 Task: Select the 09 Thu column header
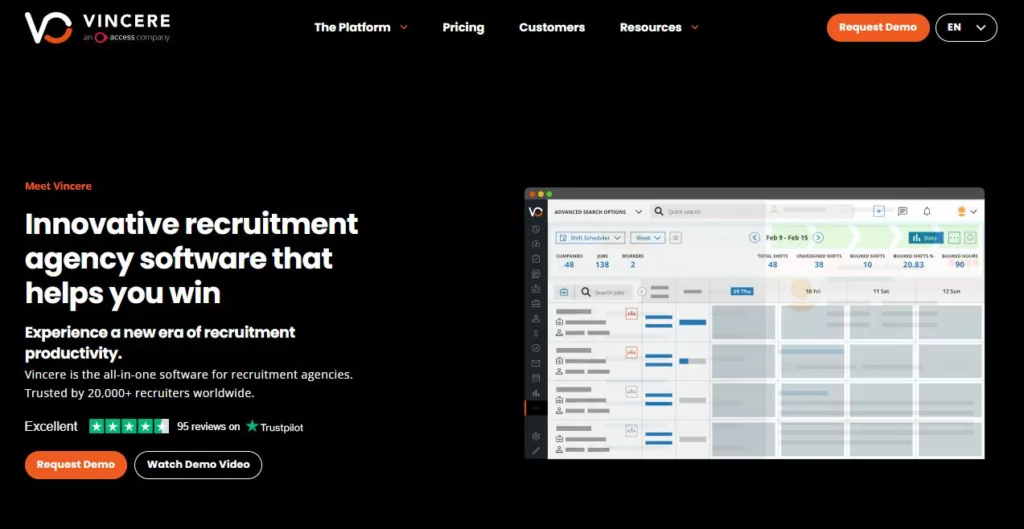[742, 291]
